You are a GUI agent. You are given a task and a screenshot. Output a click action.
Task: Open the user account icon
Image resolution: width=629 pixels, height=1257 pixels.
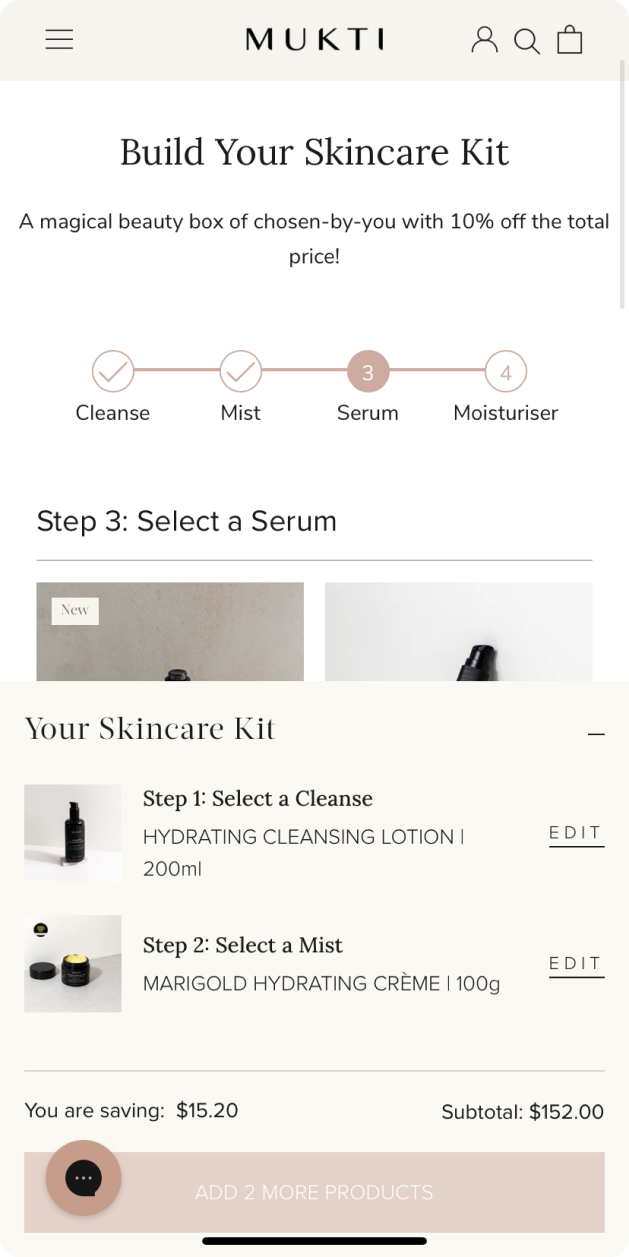click(x=485, y=40)
